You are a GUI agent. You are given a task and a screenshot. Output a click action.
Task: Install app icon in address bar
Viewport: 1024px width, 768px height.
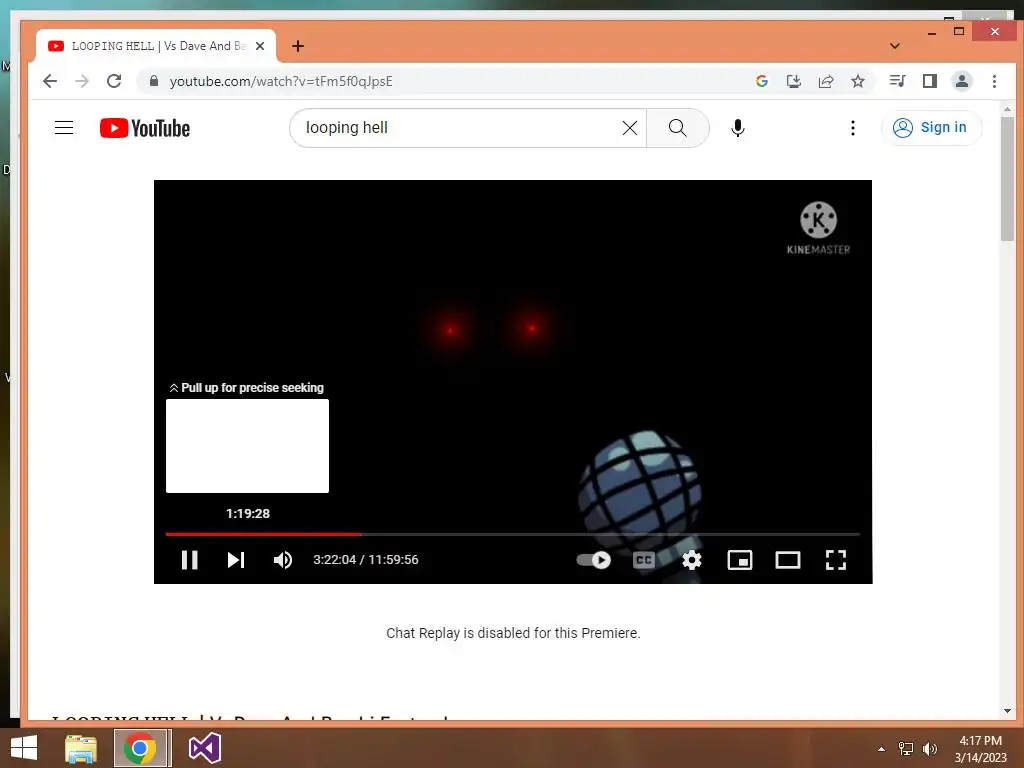(x=793, y=81)
